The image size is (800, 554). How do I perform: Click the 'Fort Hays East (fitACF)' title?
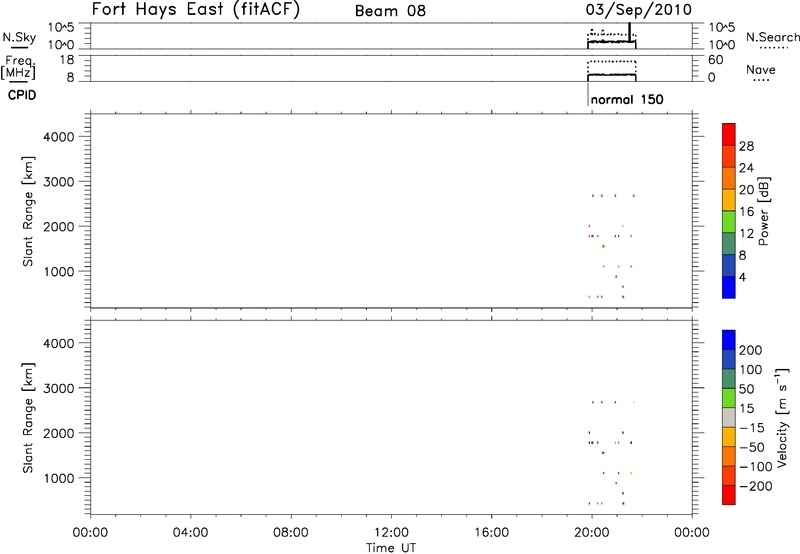pos(196,9)
